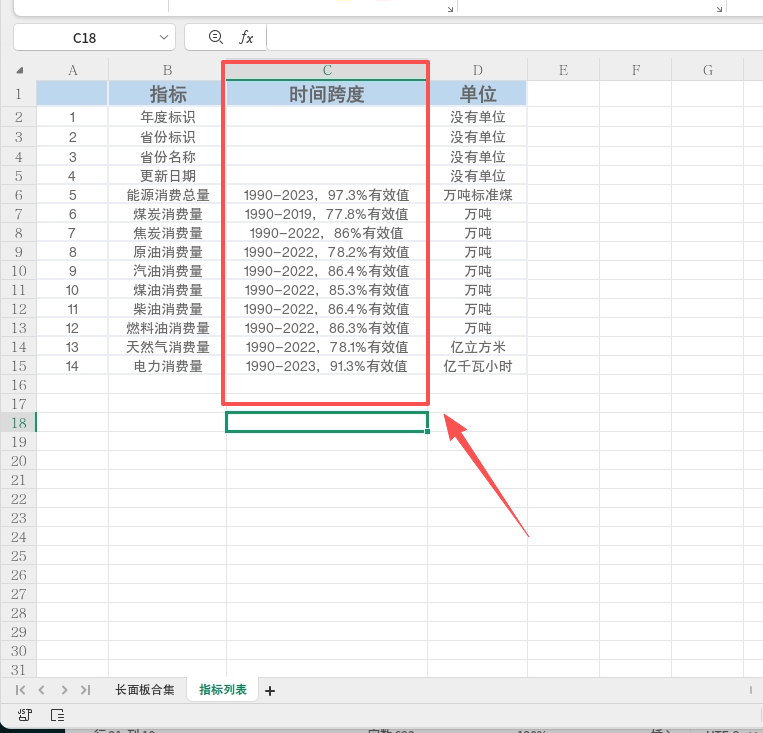Select the 亿立方米 unit cell
The height and width of the screenshot is (733, 763).
[478, 347]
